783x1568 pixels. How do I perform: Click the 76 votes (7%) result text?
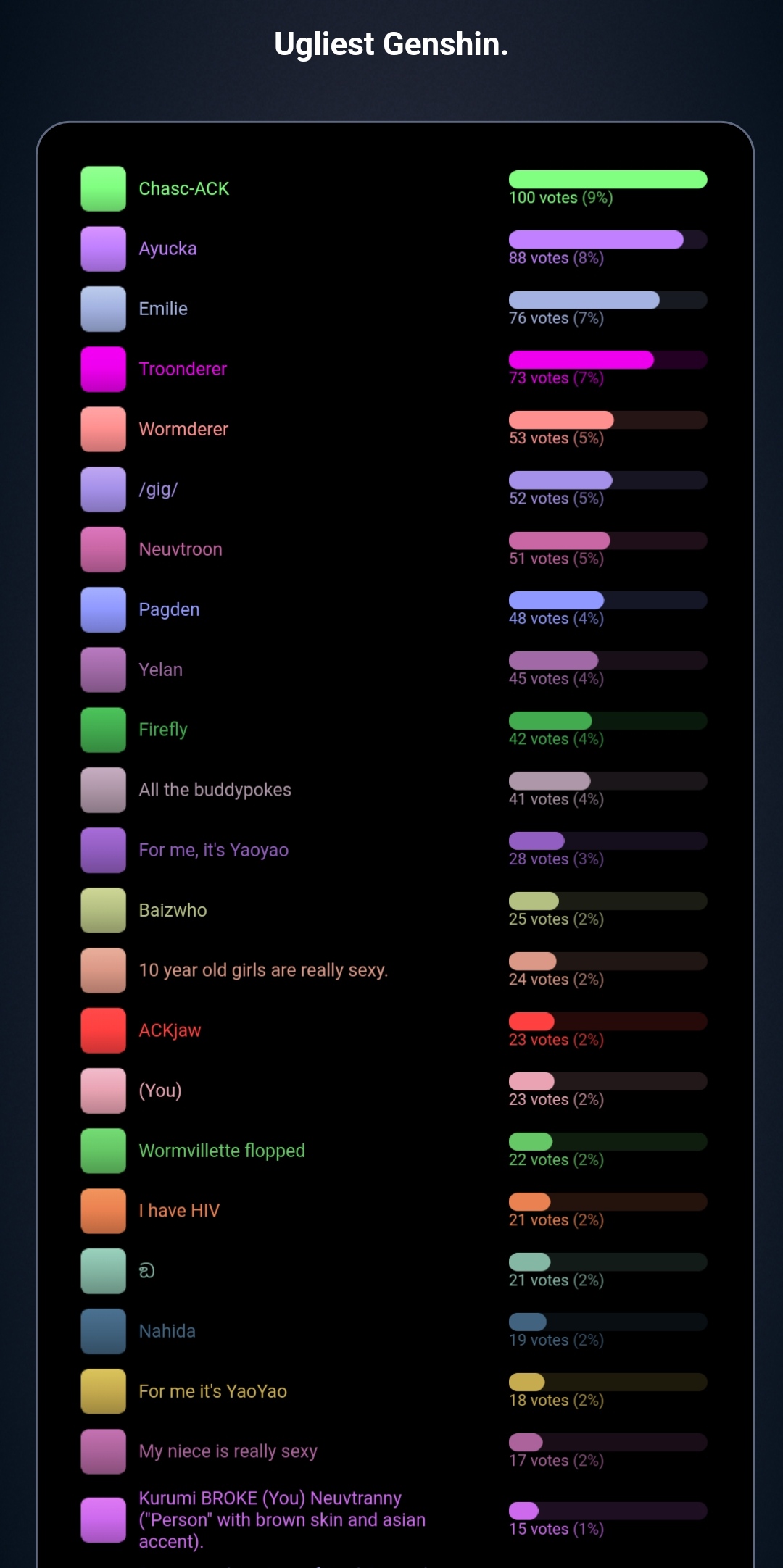[x=556, y=318]
